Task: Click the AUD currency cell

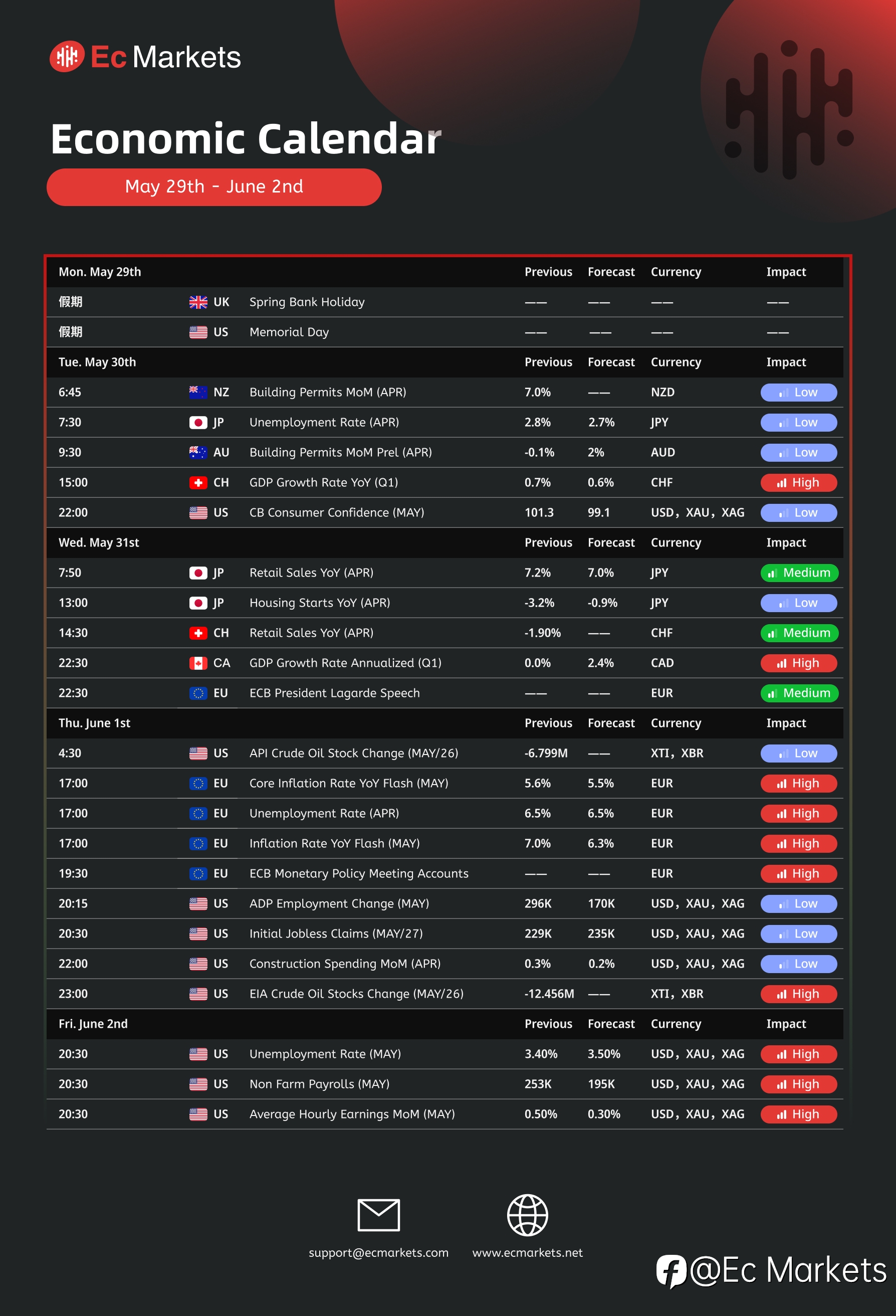Action: point(663,452)
